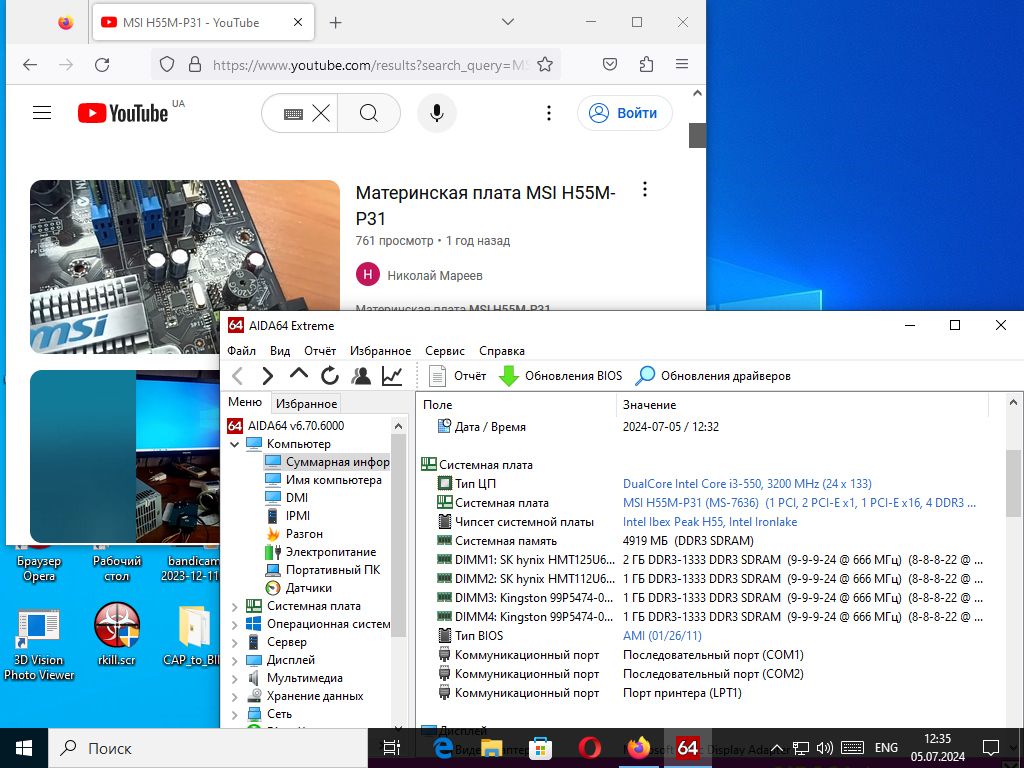Expand the Хранение данных tree node
The width and height of the screenshot is (1024, 768).
pos(234,697)
